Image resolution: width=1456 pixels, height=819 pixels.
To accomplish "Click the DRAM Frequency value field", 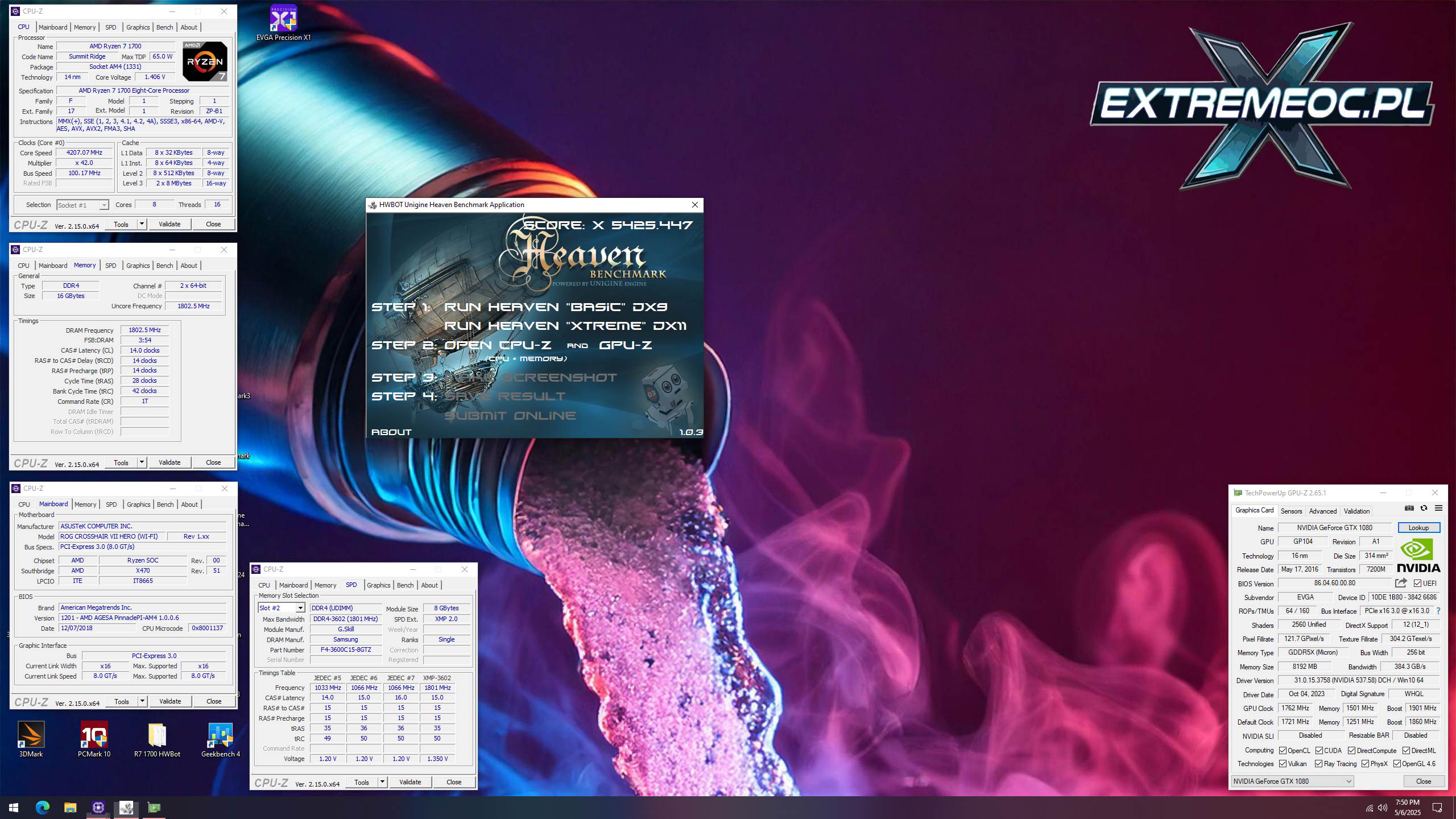I will [x=144, y=330].
